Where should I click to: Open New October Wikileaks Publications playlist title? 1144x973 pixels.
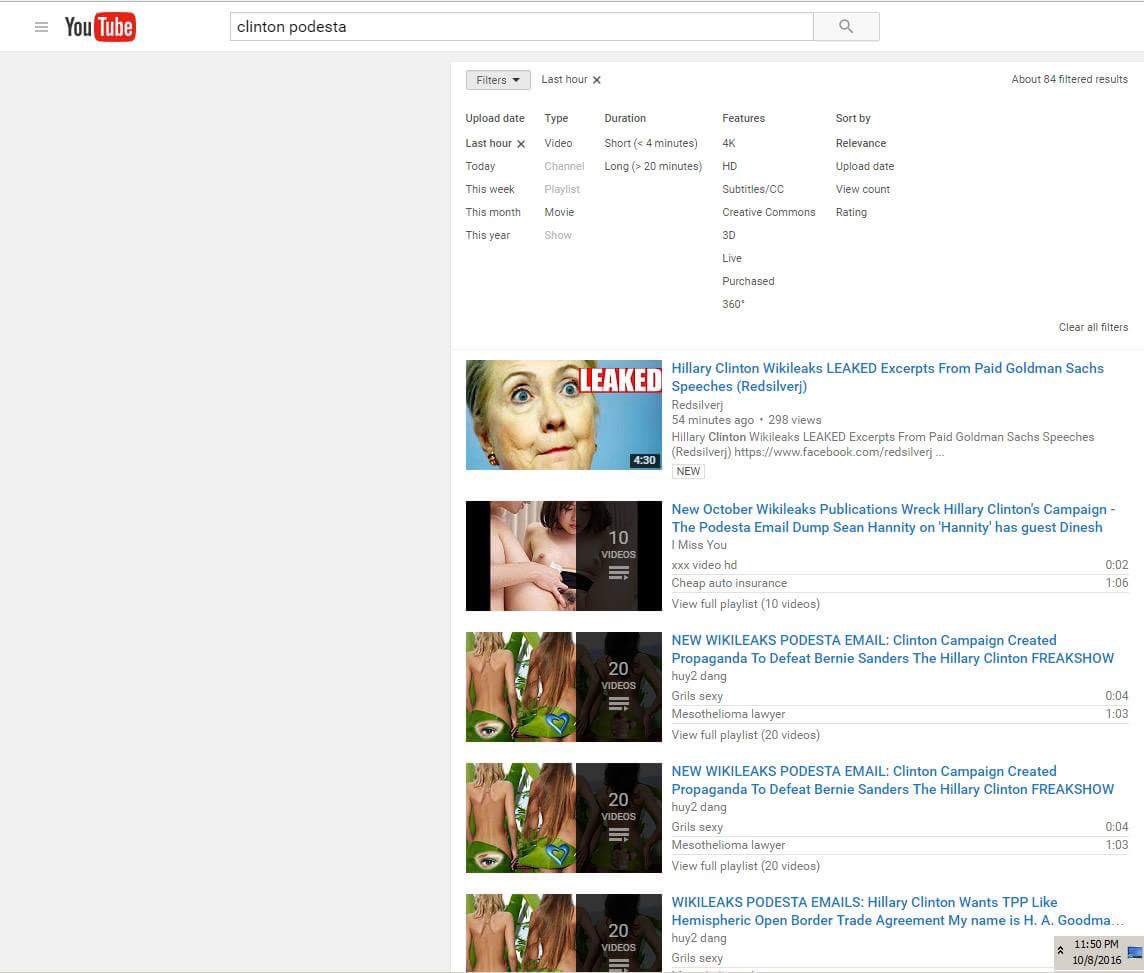coord(893,518)
